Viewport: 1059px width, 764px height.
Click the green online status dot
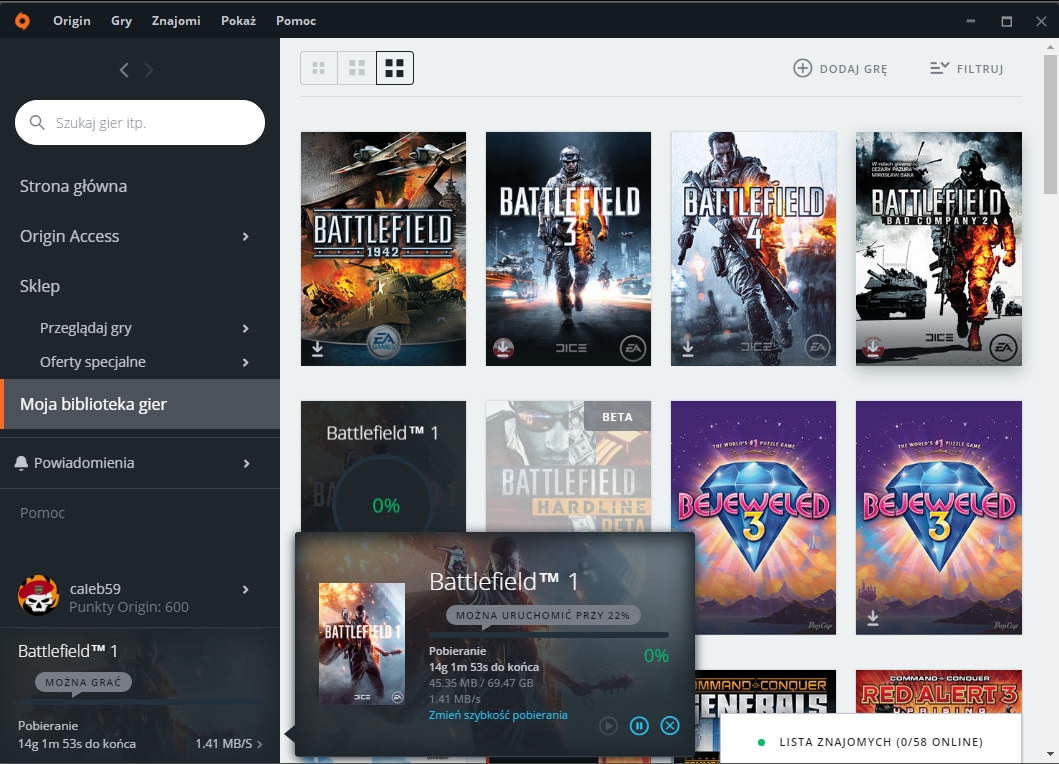point(762,742)
